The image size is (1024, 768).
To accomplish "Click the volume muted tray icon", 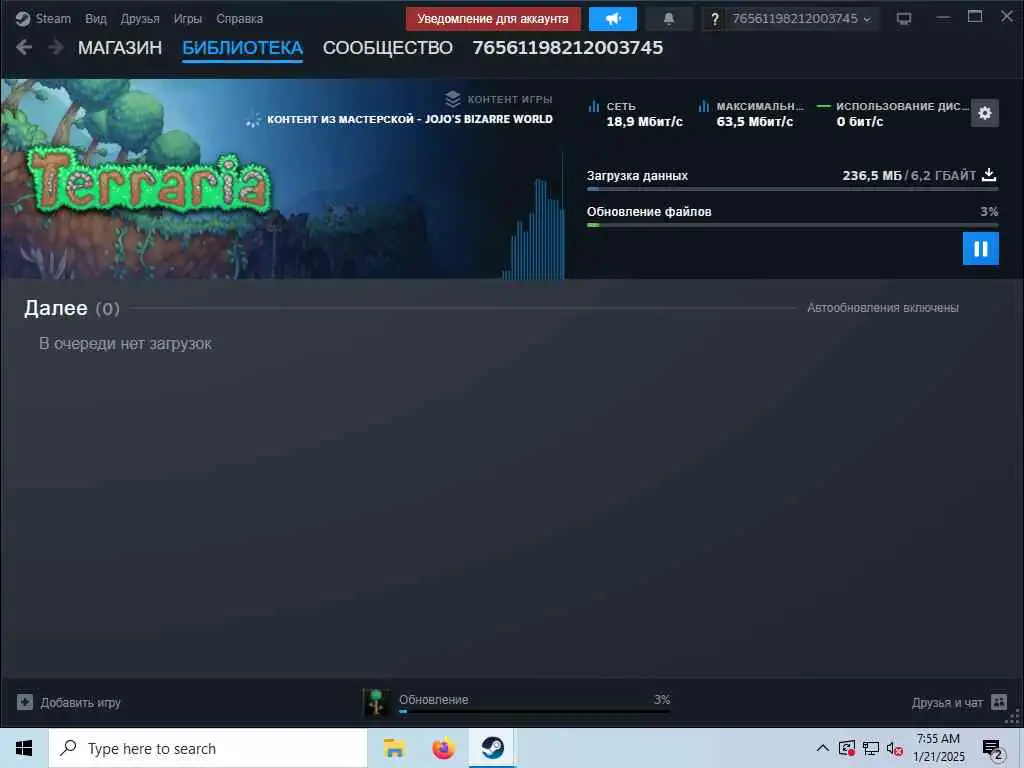I will point(894,748).
